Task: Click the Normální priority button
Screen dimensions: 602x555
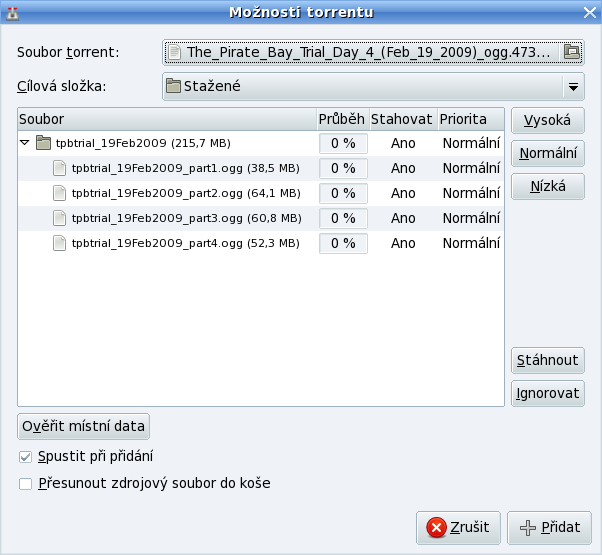Action: (x=548, y=154)
